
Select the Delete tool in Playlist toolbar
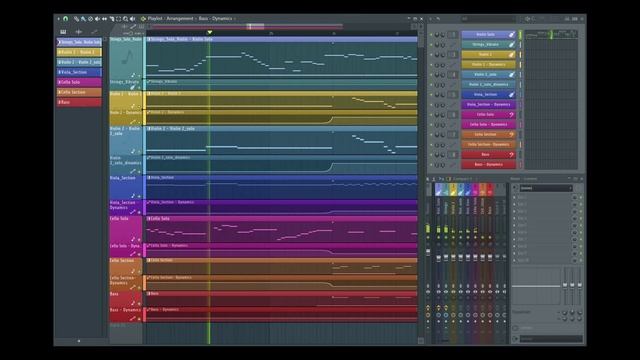tap(90, 19)
